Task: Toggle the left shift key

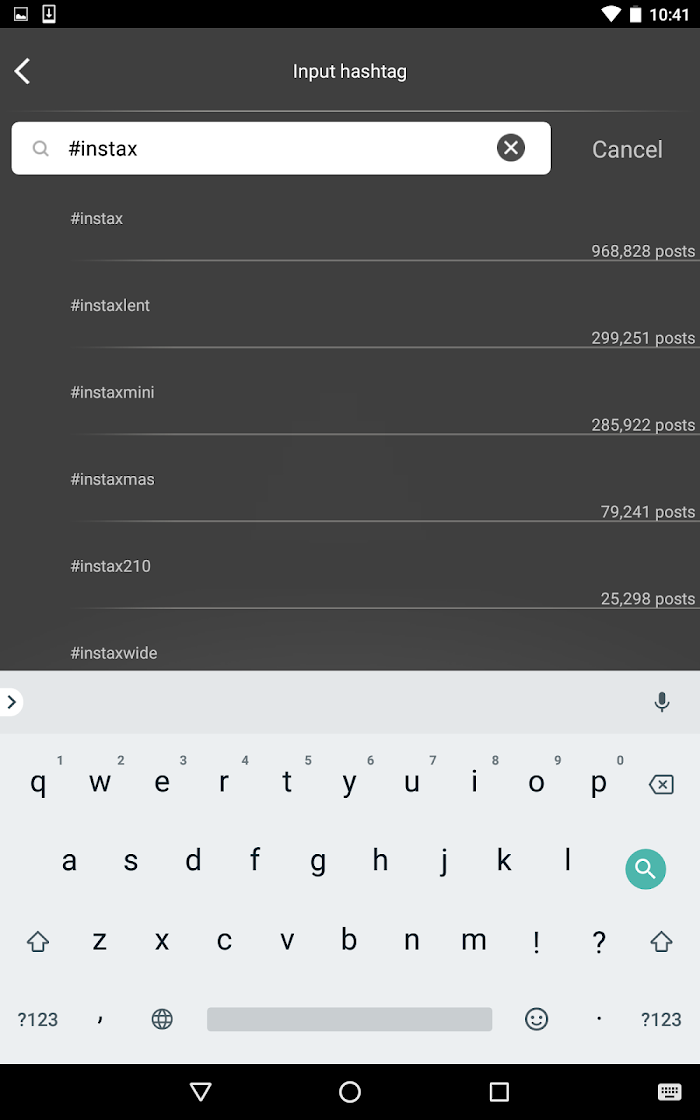Action: tap(38, 941)
